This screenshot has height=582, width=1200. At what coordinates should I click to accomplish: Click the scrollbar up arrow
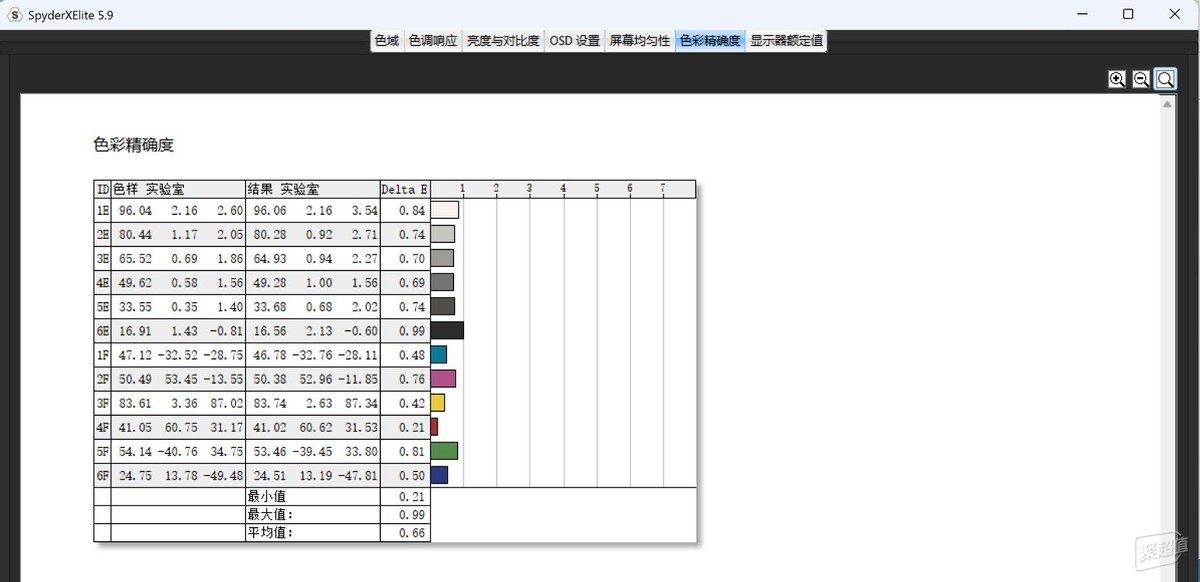[1166, 103]
